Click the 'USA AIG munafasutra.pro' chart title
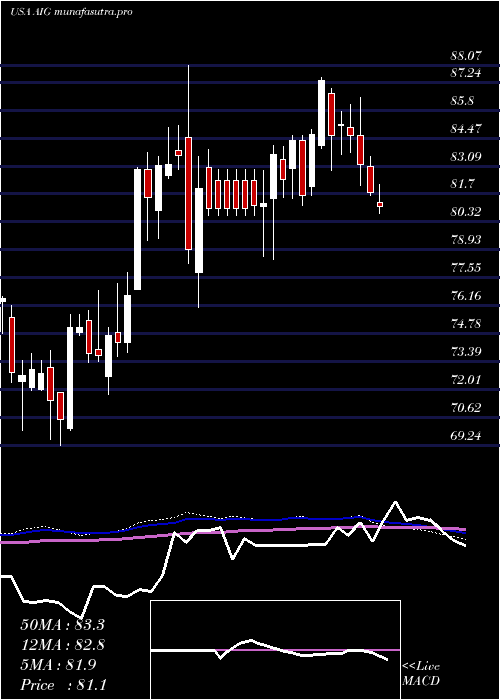This screenshot has width=500, height=700. coord(71,12)
